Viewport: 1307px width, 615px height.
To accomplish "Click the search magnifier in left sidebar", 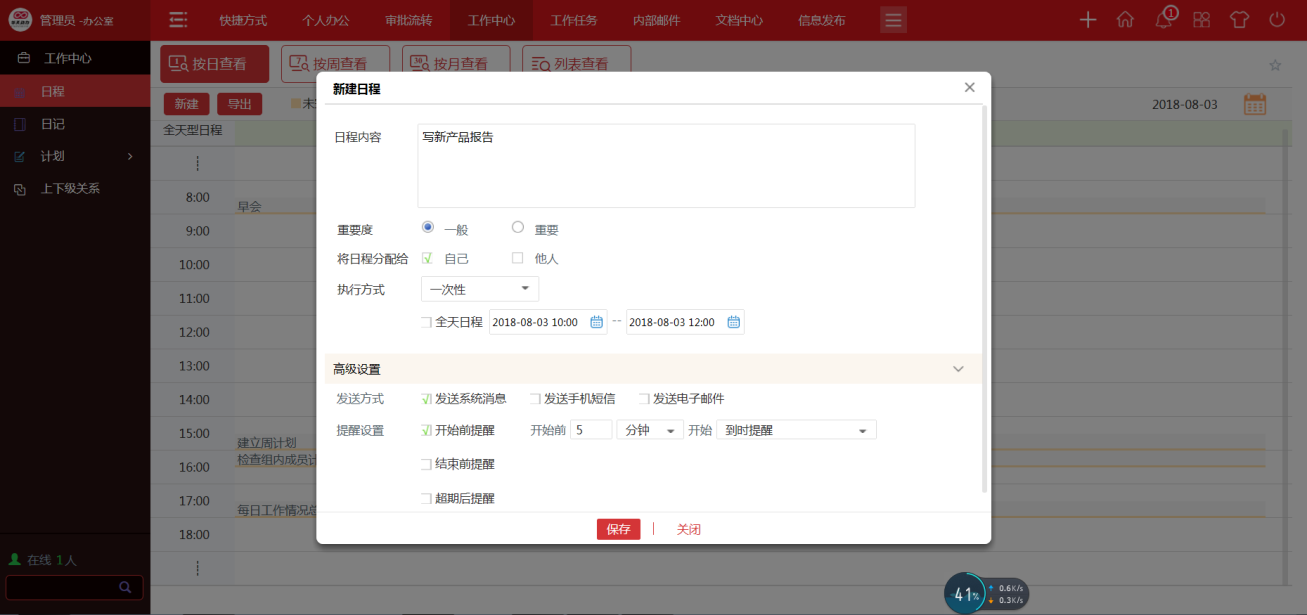I will pyautogui.click(x=124, y=587).
